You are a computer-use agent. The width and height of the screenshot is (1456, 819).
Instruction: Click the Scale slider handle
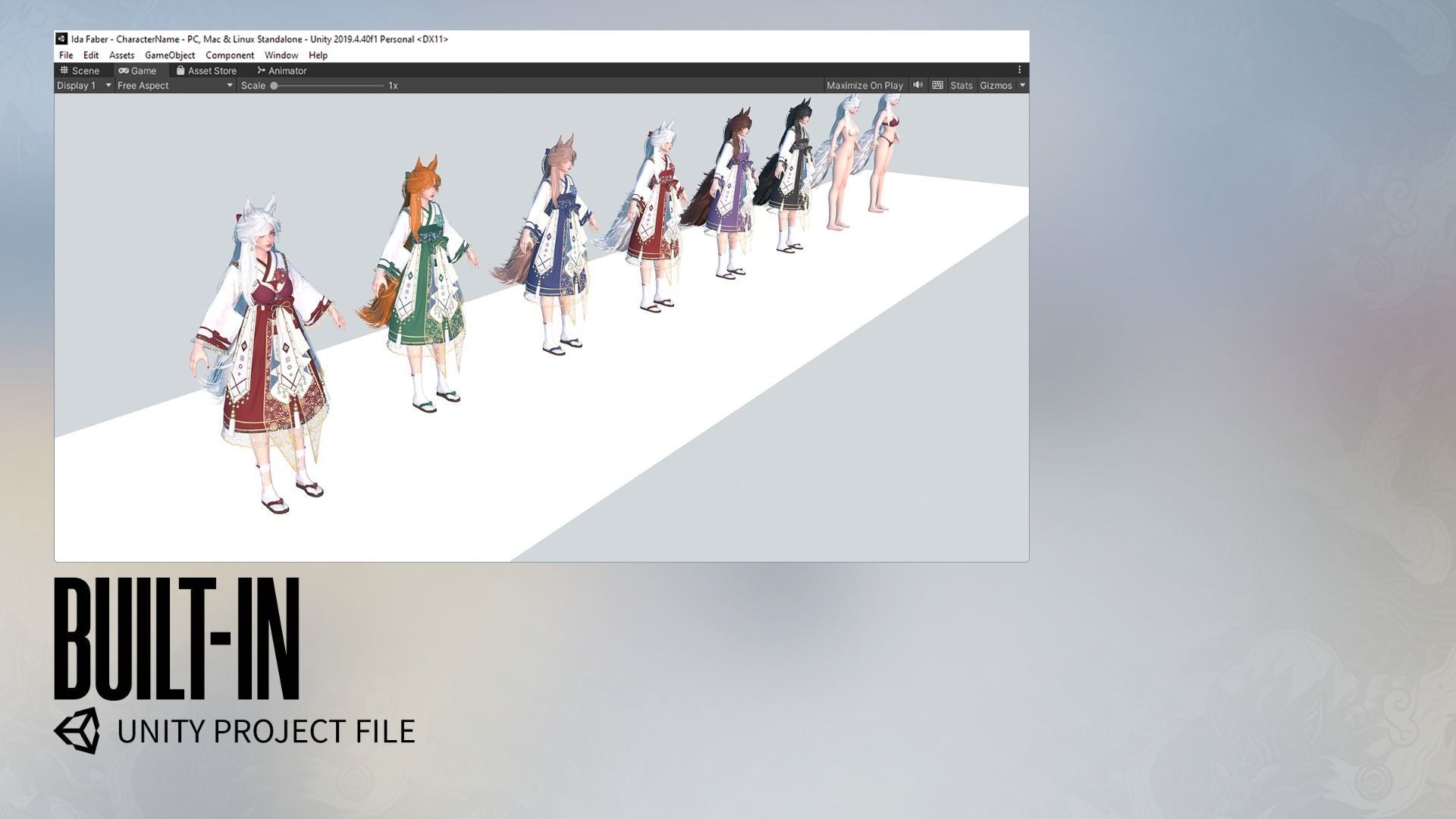[275, 86]
